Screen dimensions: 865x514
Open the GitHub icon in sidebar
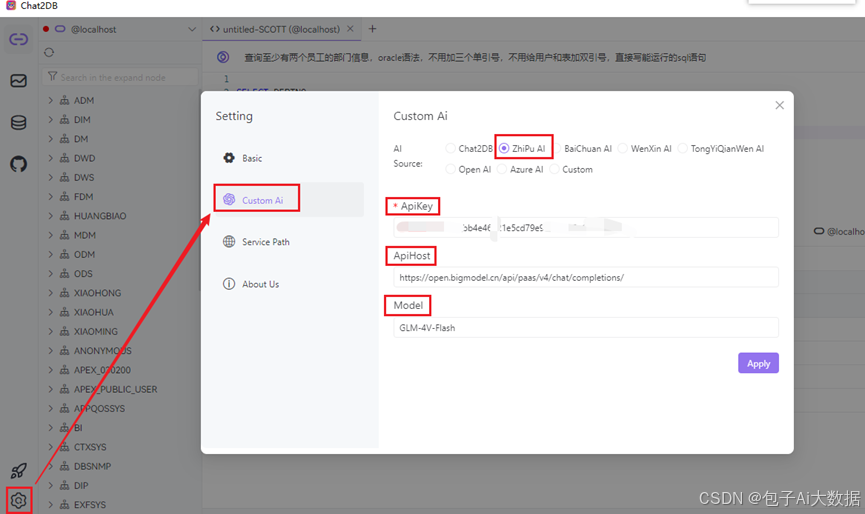(18, 164)
